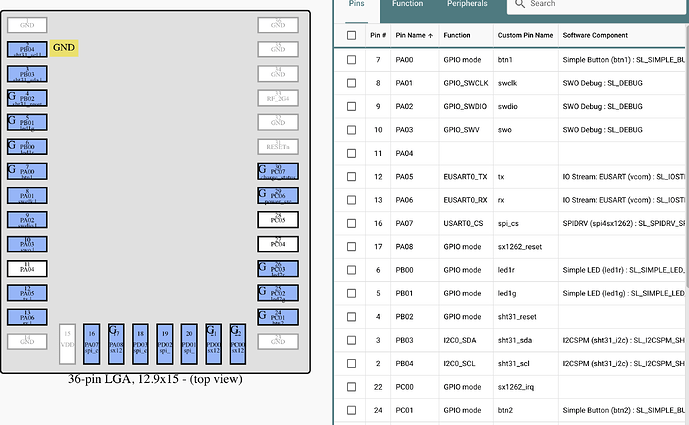This screenshot has width=689, height=425.
Task: Click the Pin # column header
Action: point(377,35)
